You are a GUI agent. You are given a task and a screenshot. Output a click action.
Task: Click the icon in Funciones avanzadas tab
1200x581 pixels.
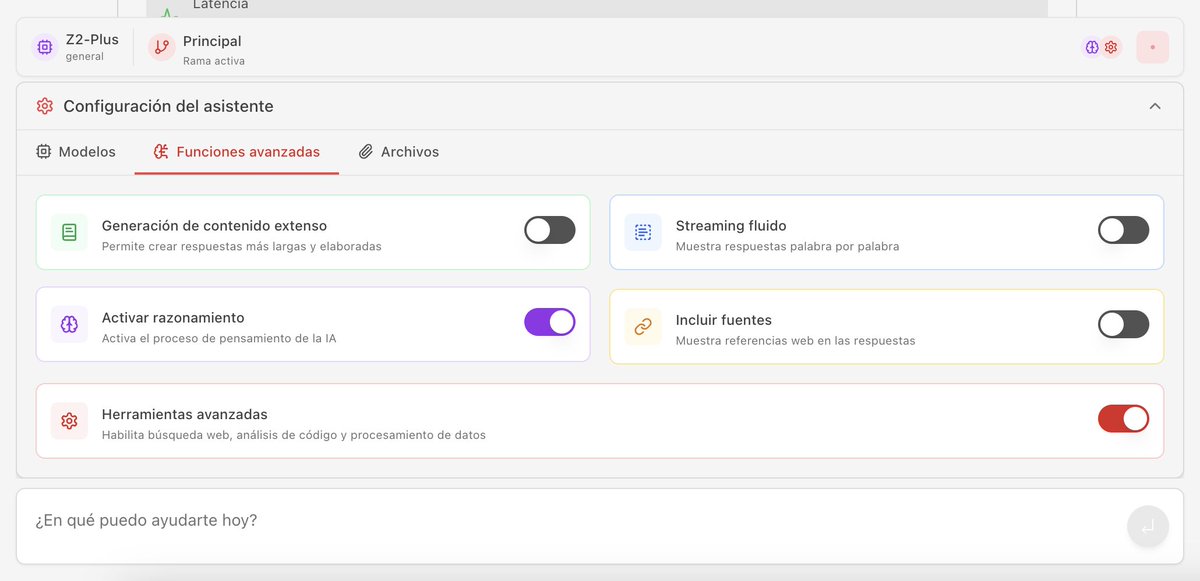tap(161, 152)
